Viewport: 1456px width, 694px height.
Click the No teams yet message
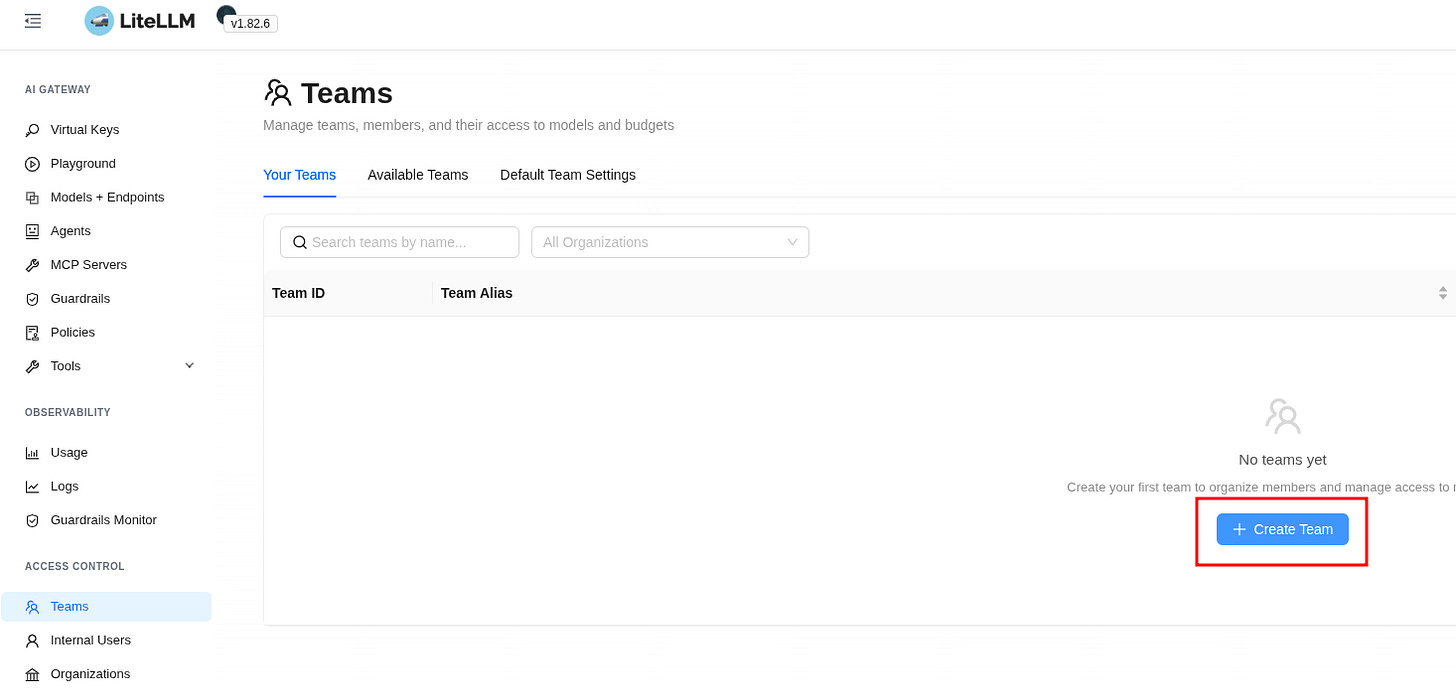click(x=1282, y=460)
